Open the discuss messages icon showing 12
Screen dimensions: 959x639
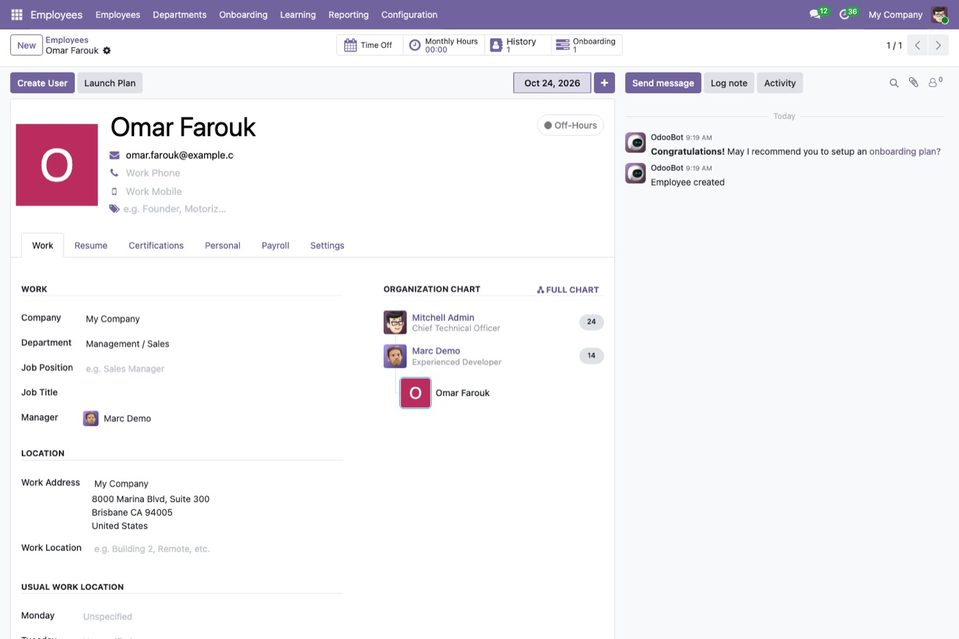[818, 14]
